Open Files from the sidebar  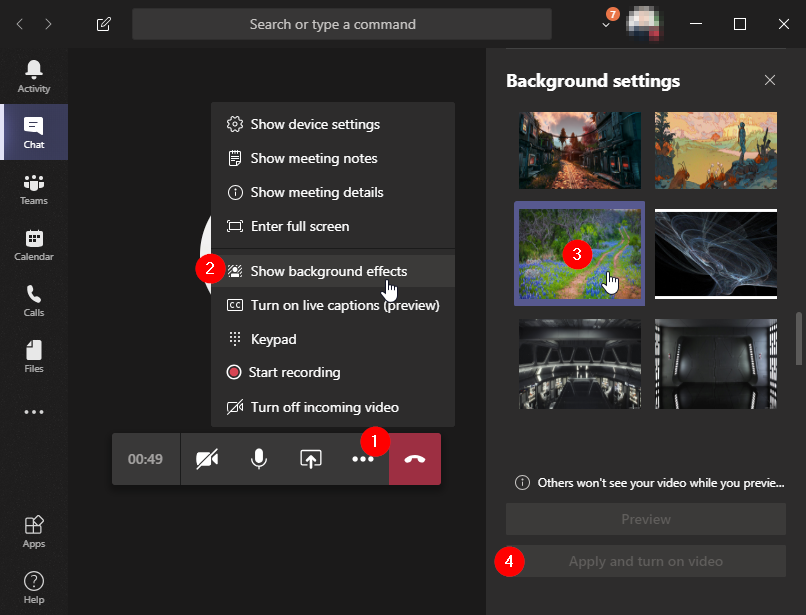pos(34,357)
